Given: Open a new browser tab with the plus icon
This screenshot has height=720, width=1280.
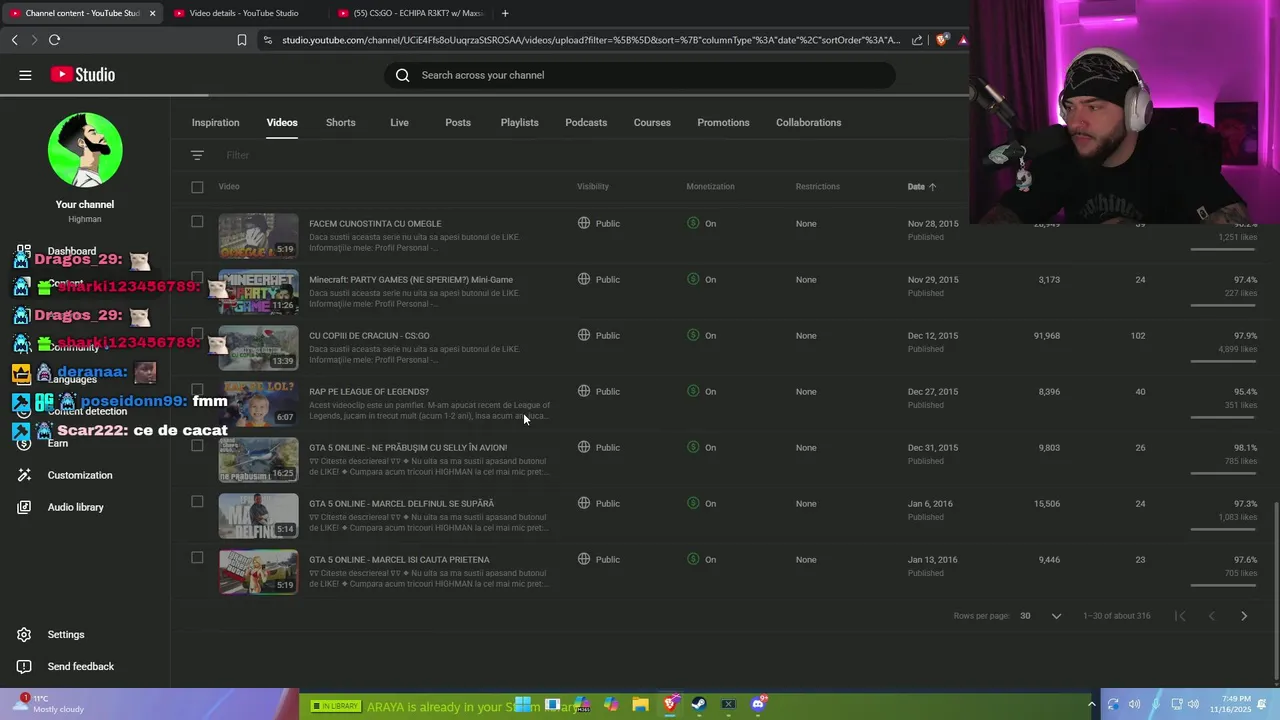Looking at the screenshot, I should click(x=505, y=13).
